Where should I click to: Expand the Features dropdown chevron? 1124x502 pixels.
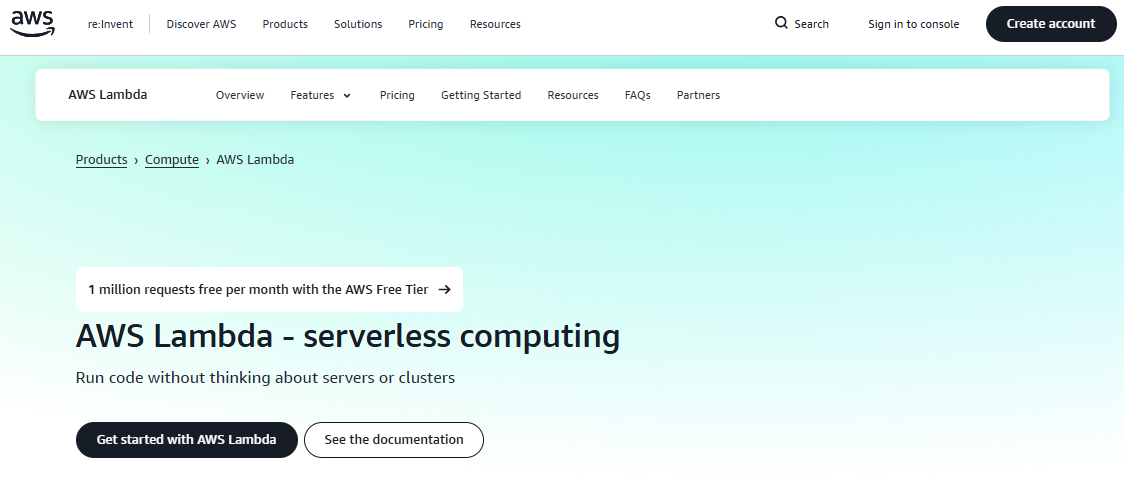pos(347,95)
